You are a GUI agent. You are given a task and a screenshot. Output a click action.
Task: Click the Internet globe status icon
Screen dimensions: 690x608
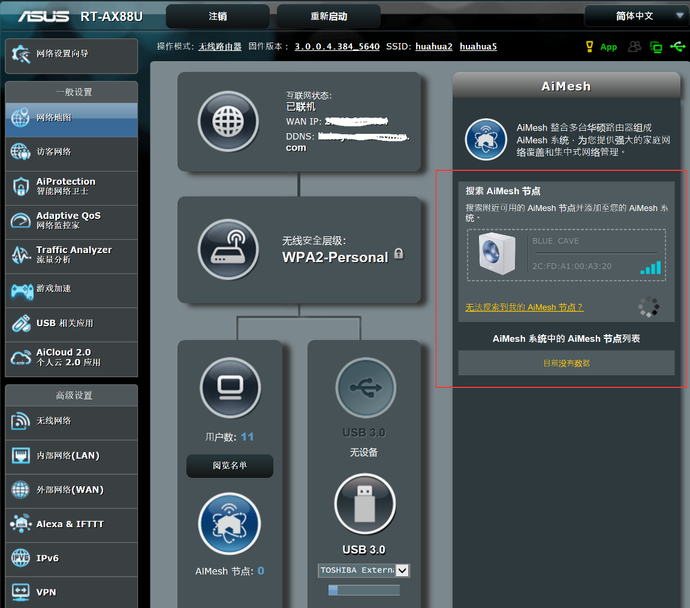pos(228,121)
